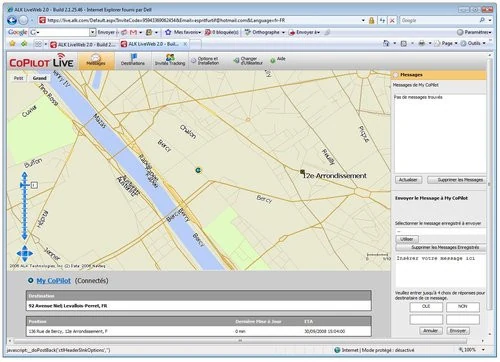Open the Invite Tracking tab
This screenshot has height=362, width=500.
(170, 60)
